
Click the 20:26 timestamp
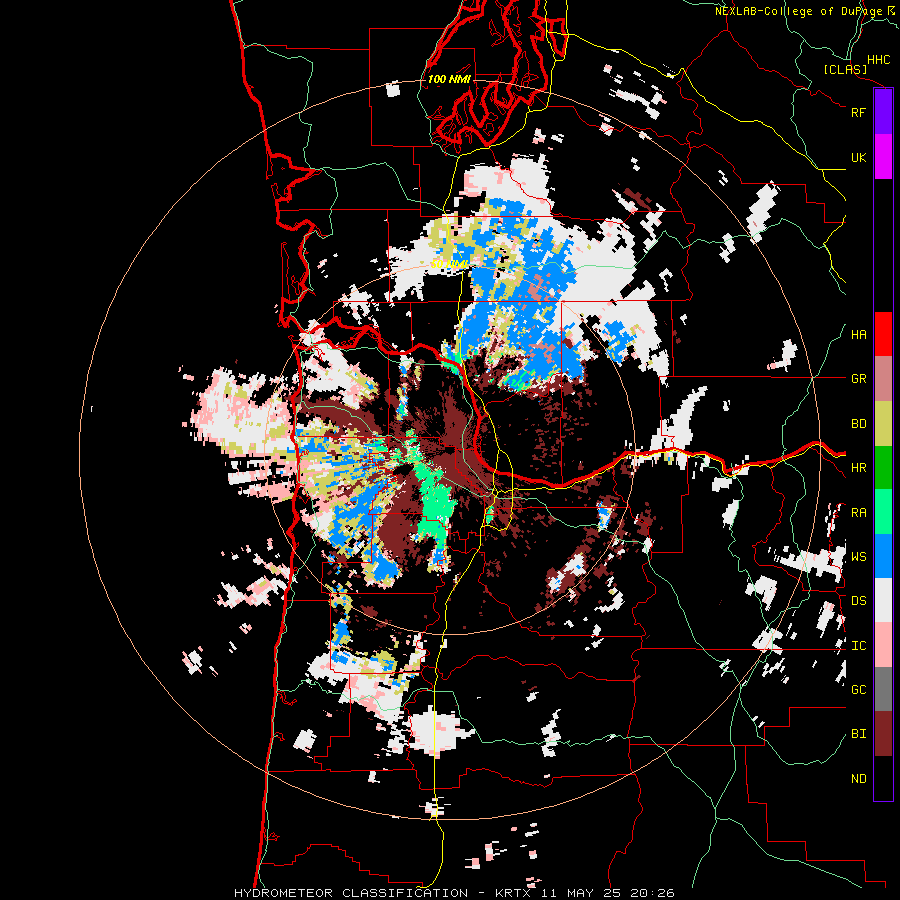click(651, 893)
